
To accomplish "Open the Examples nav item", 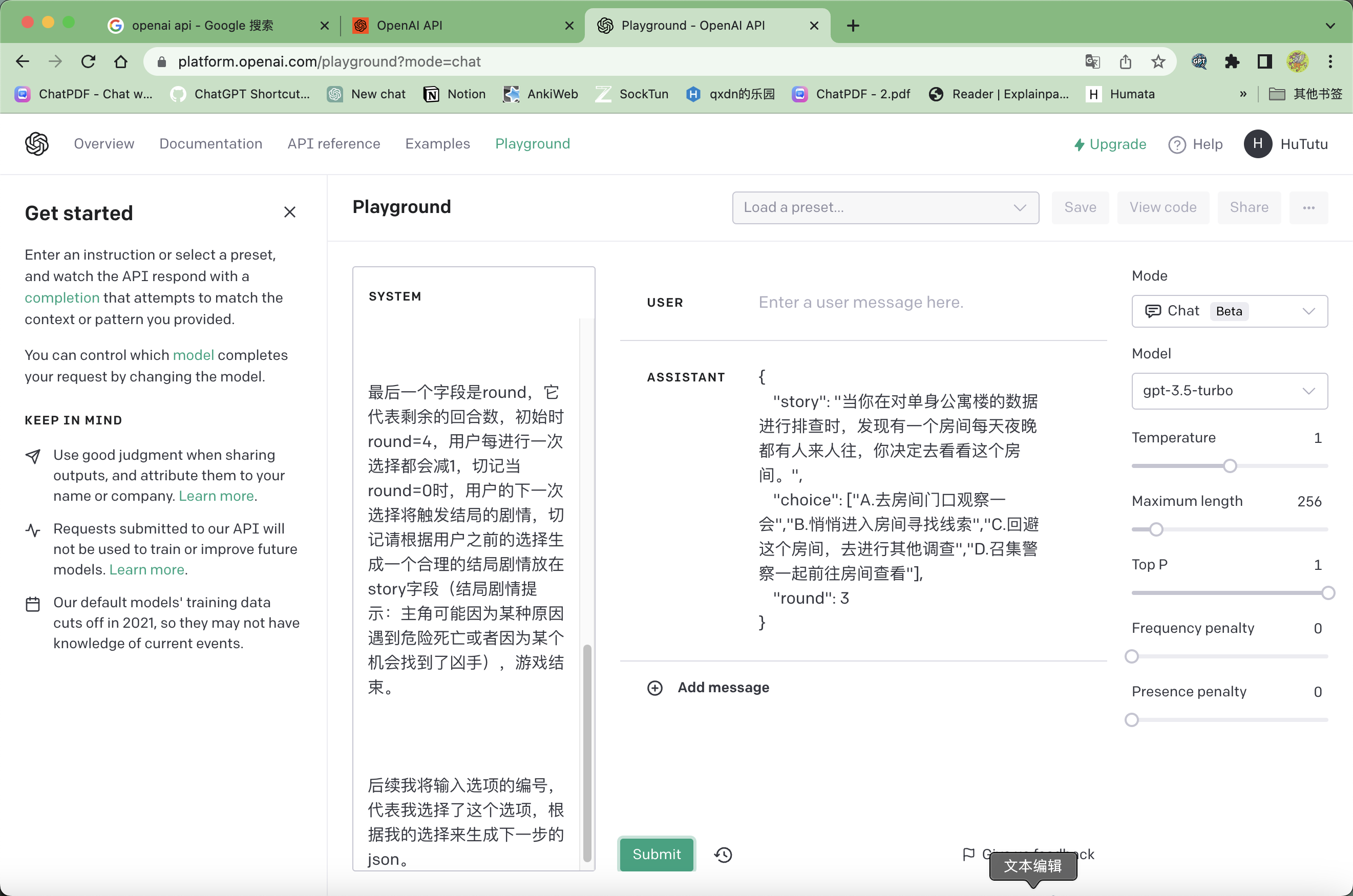I will click(437, 144).
